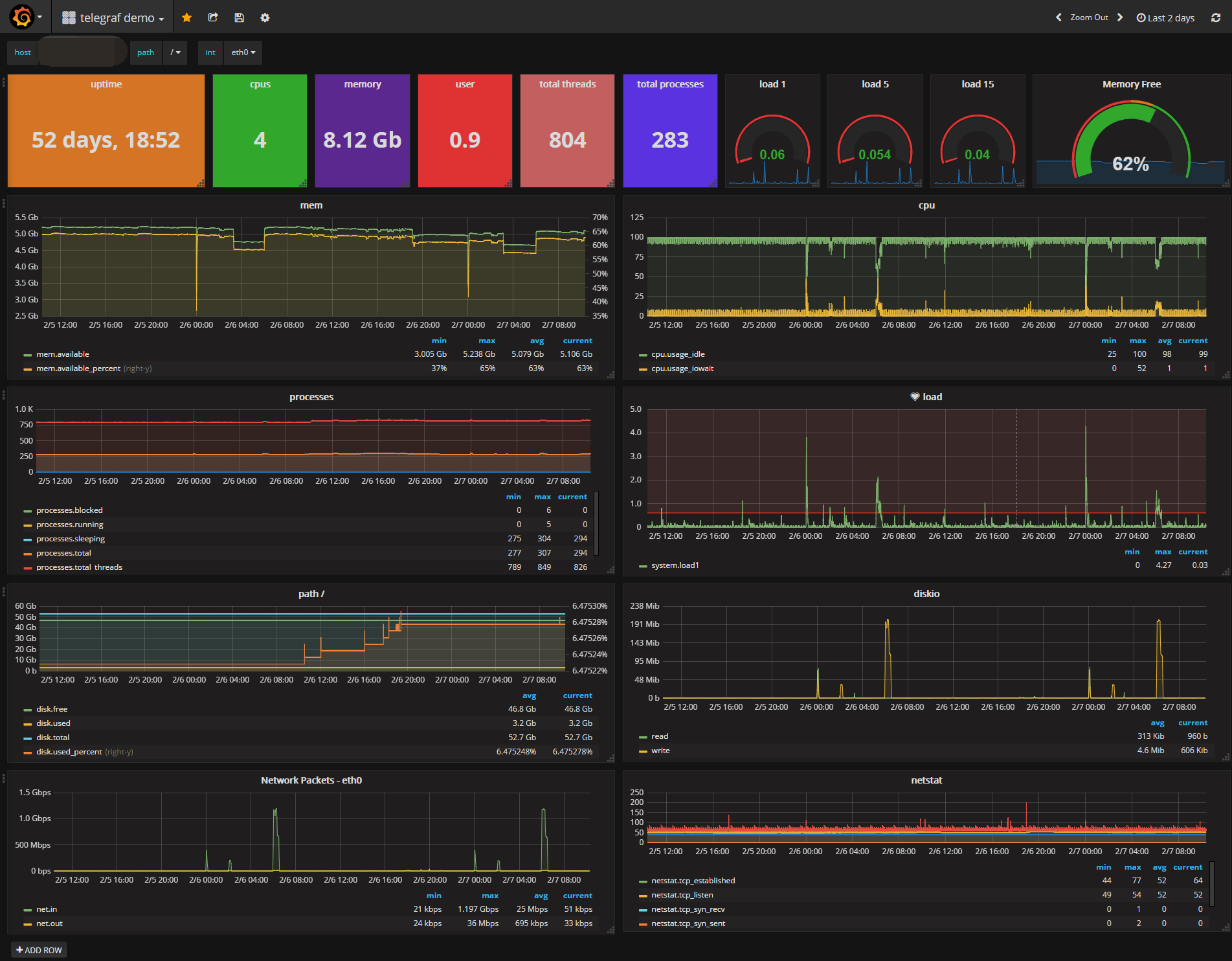Toggle processes.sleeping series in legend
Screen dimensions: 1232x961
pyautogui.click(x=70, y=539)
